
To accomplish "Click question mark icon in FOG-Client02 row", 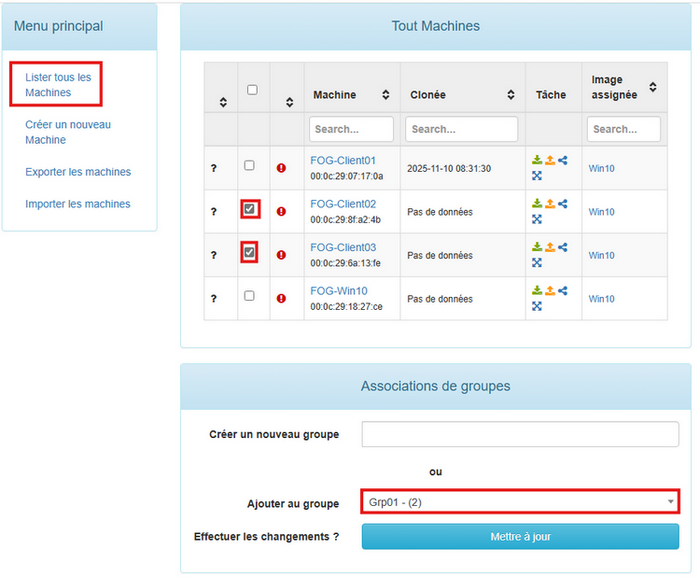I will click(213, 211).
